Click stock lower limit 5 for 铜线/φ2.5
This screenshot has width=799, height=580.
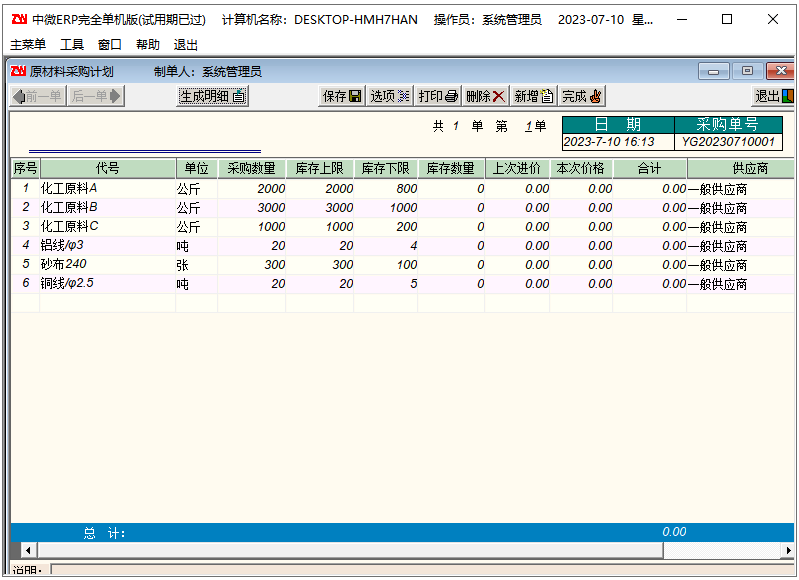tap(386, 283)
